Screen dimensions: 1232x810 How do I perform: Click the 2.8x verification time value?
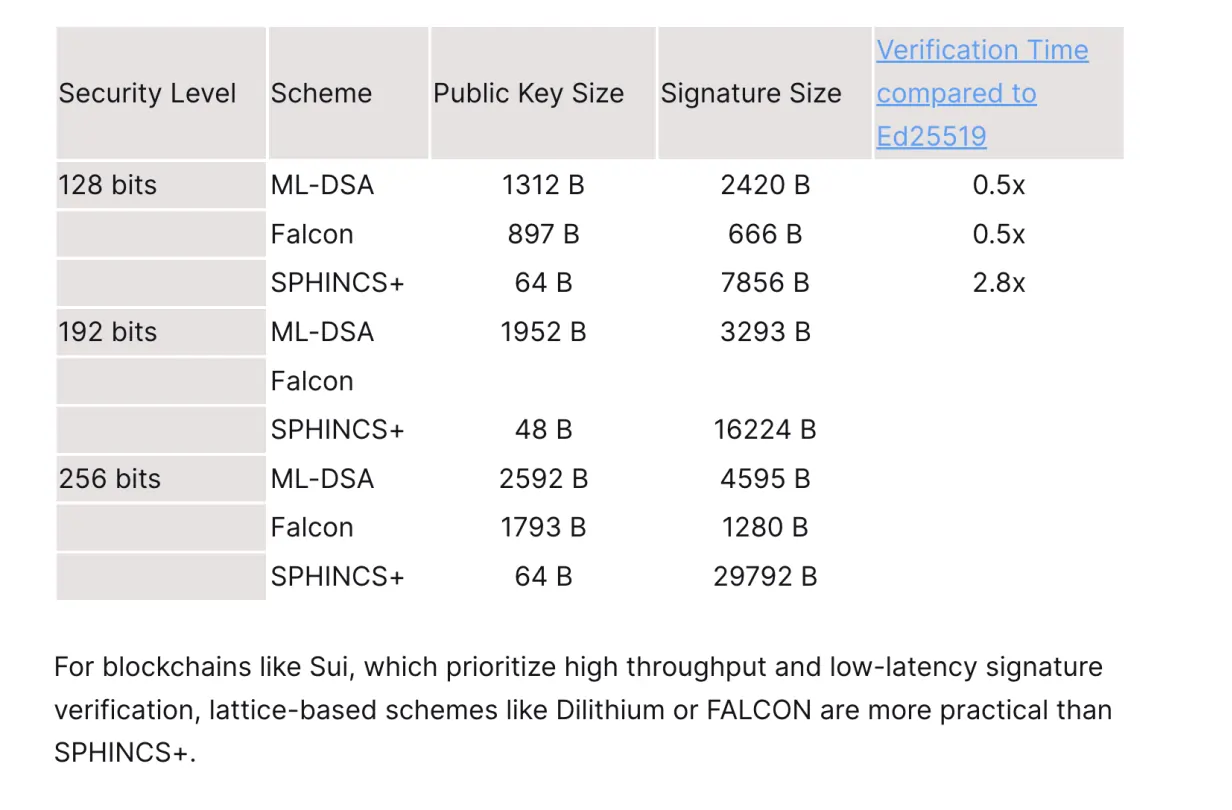point(999,283)
